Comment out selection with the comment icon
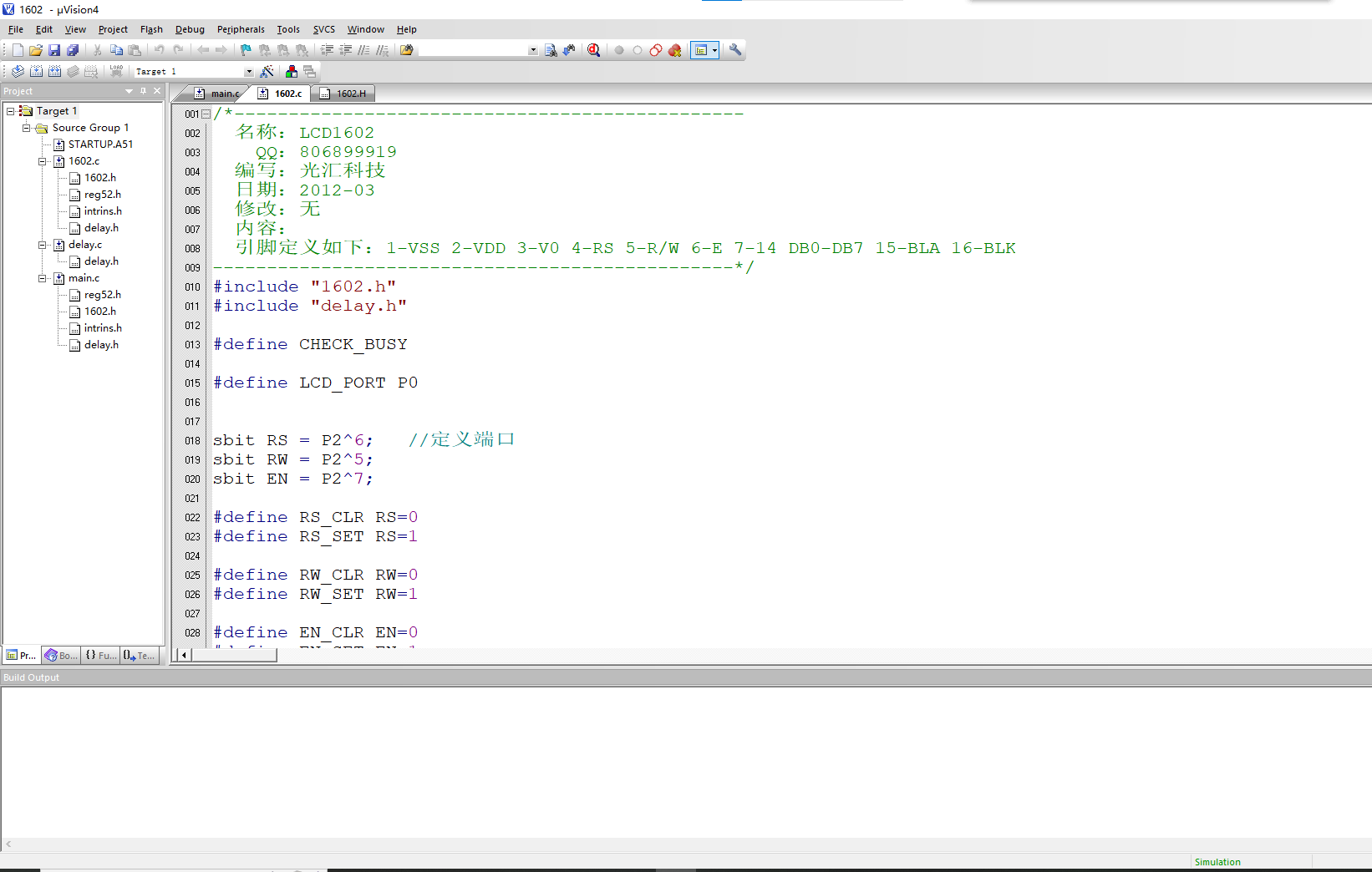The width and height of the screenshot is (1372, 872). pos(363,50)
